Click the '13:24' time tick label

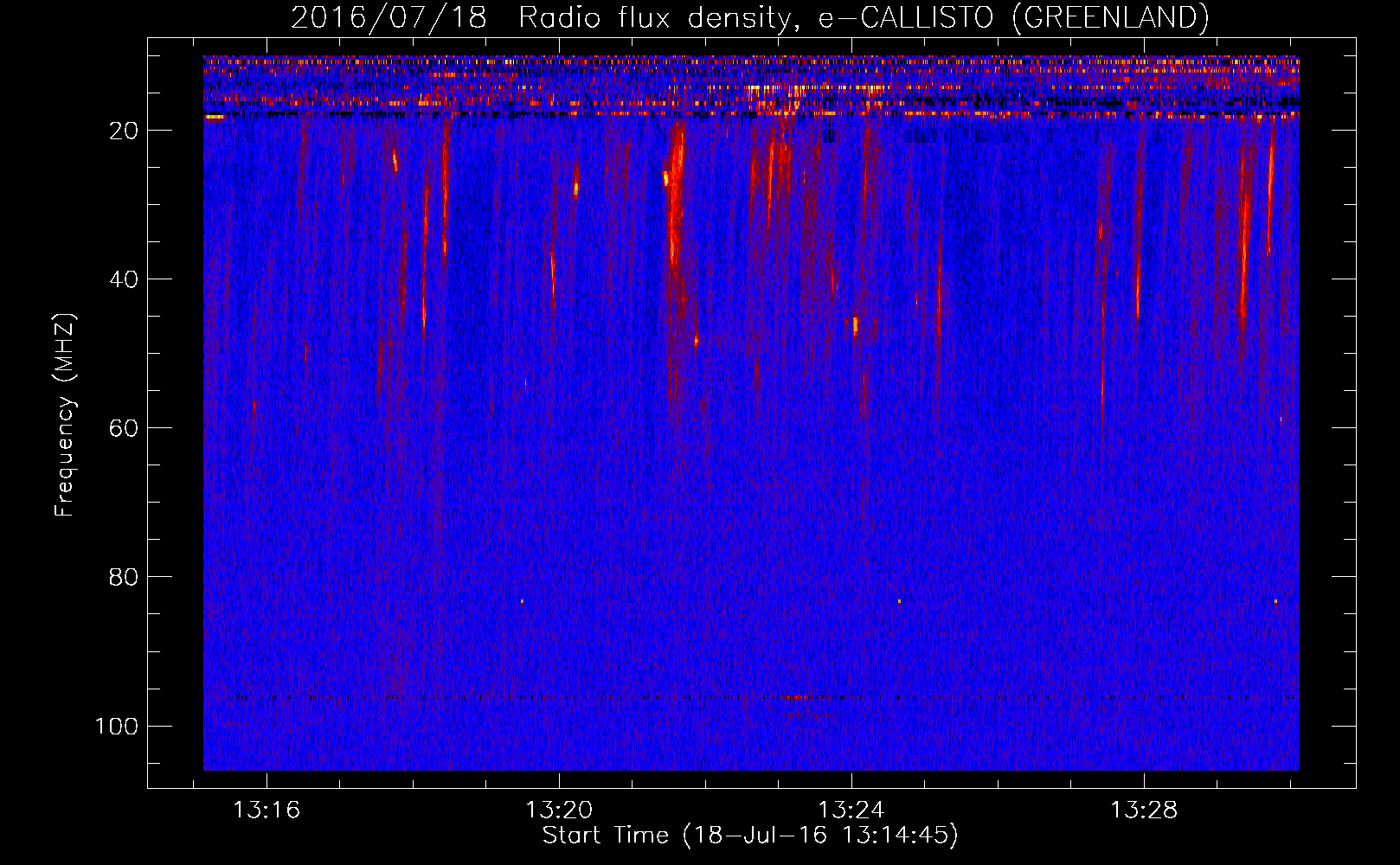tap(851, 810)
